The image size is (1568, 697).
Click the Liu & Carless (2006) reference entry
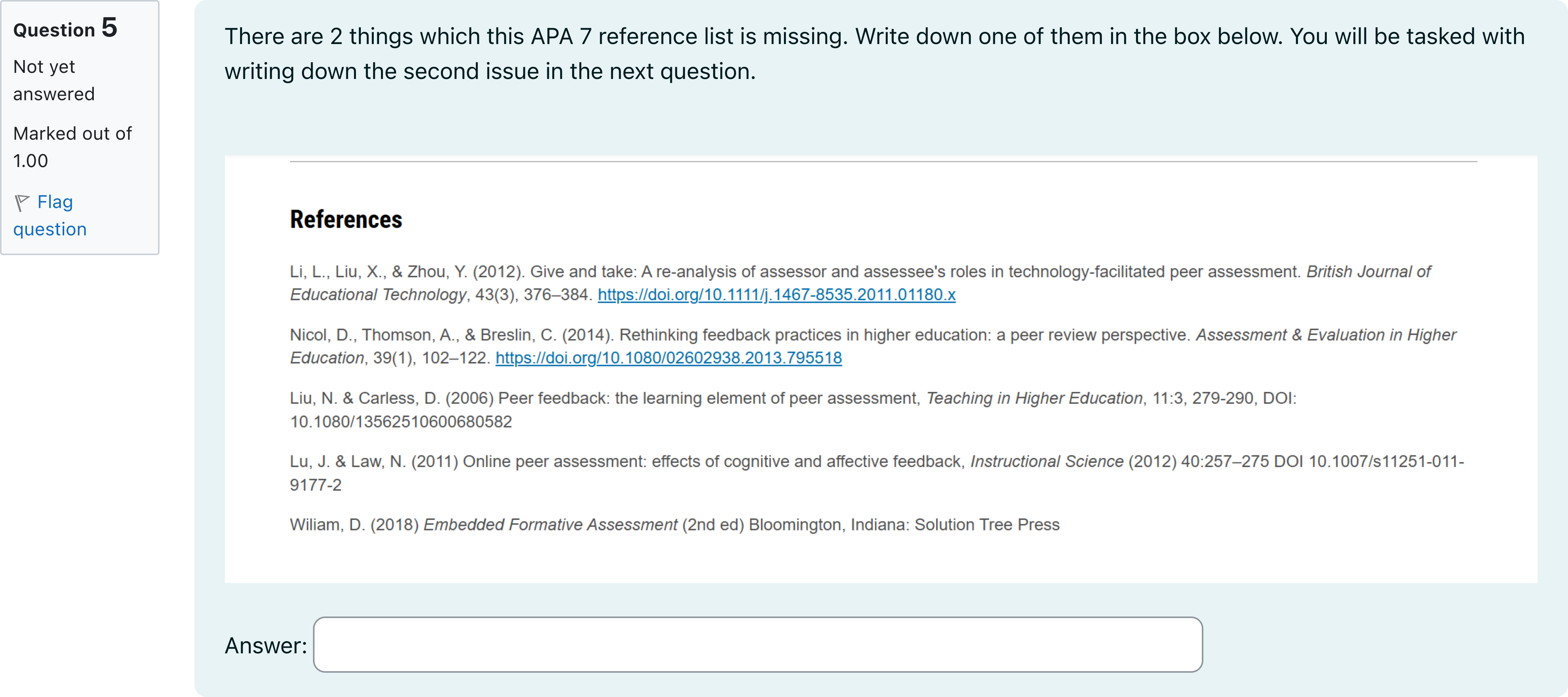pos(793,410)
